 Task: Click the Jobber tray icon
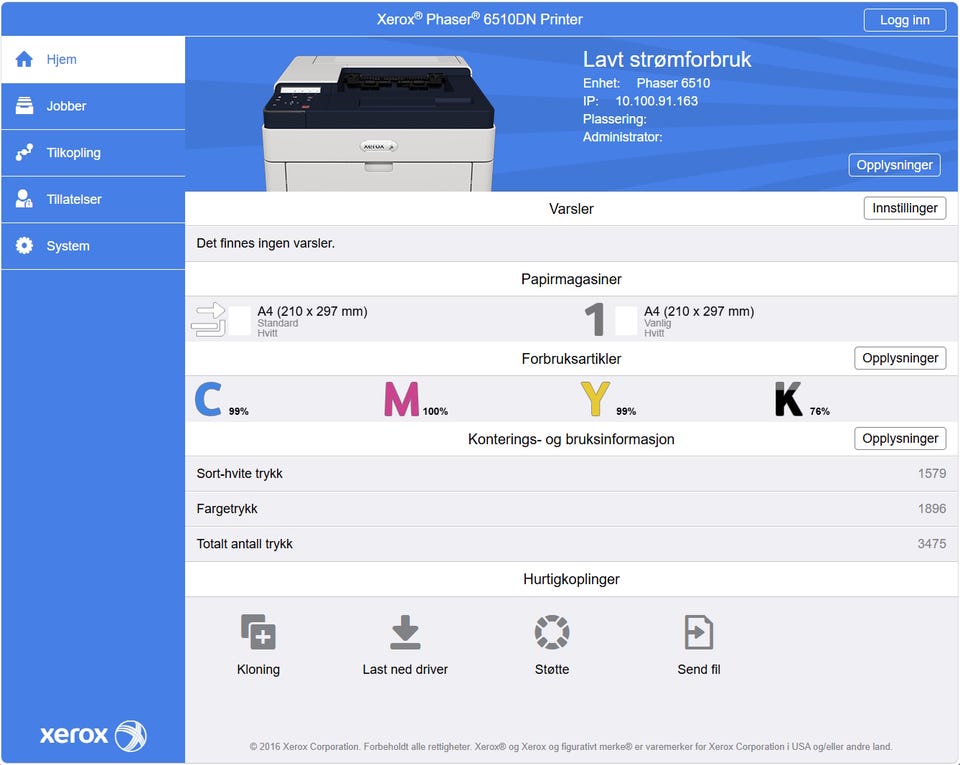tap(24, 106)
